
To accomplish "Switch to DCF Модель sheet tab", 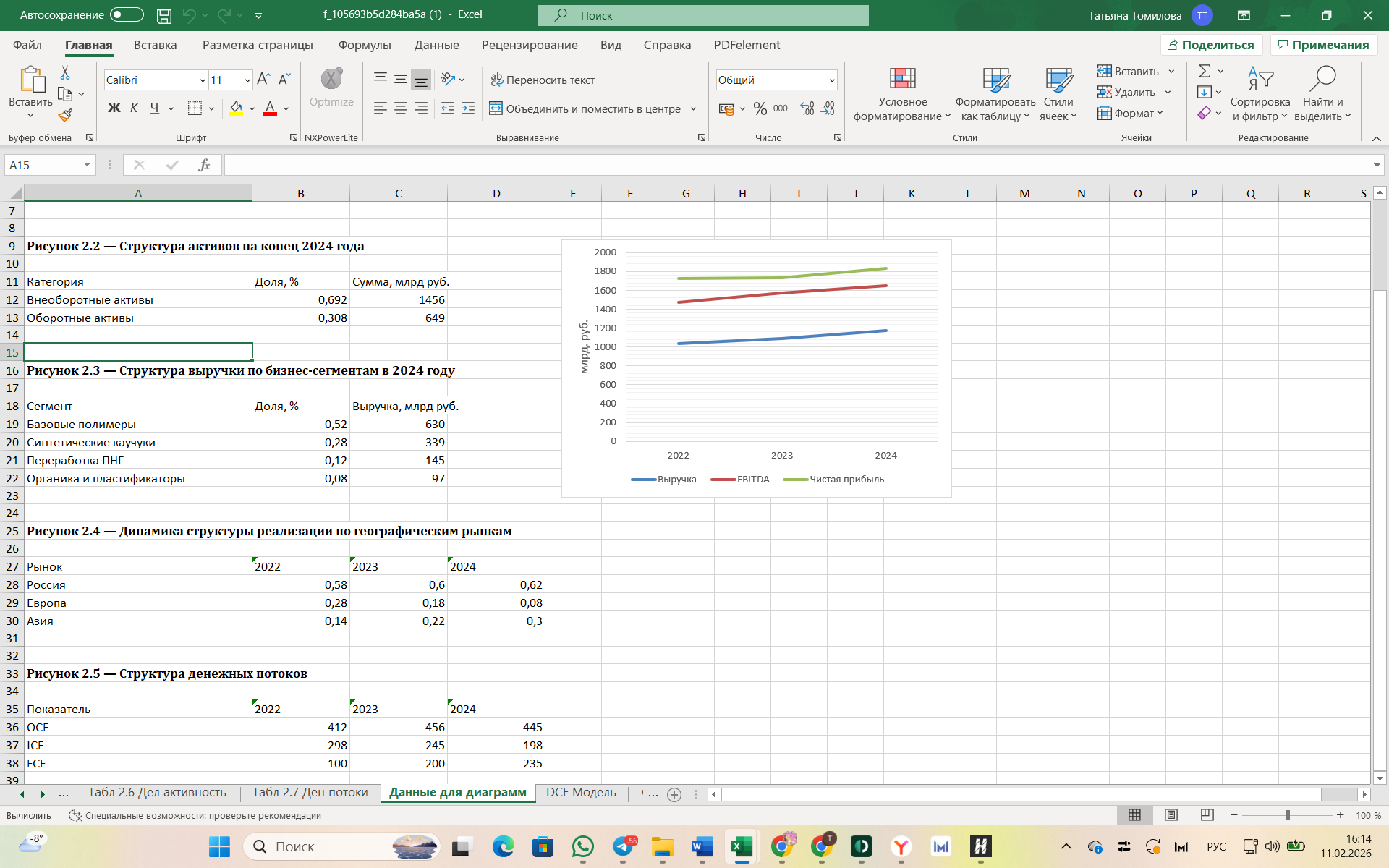I will coord(581,792).
